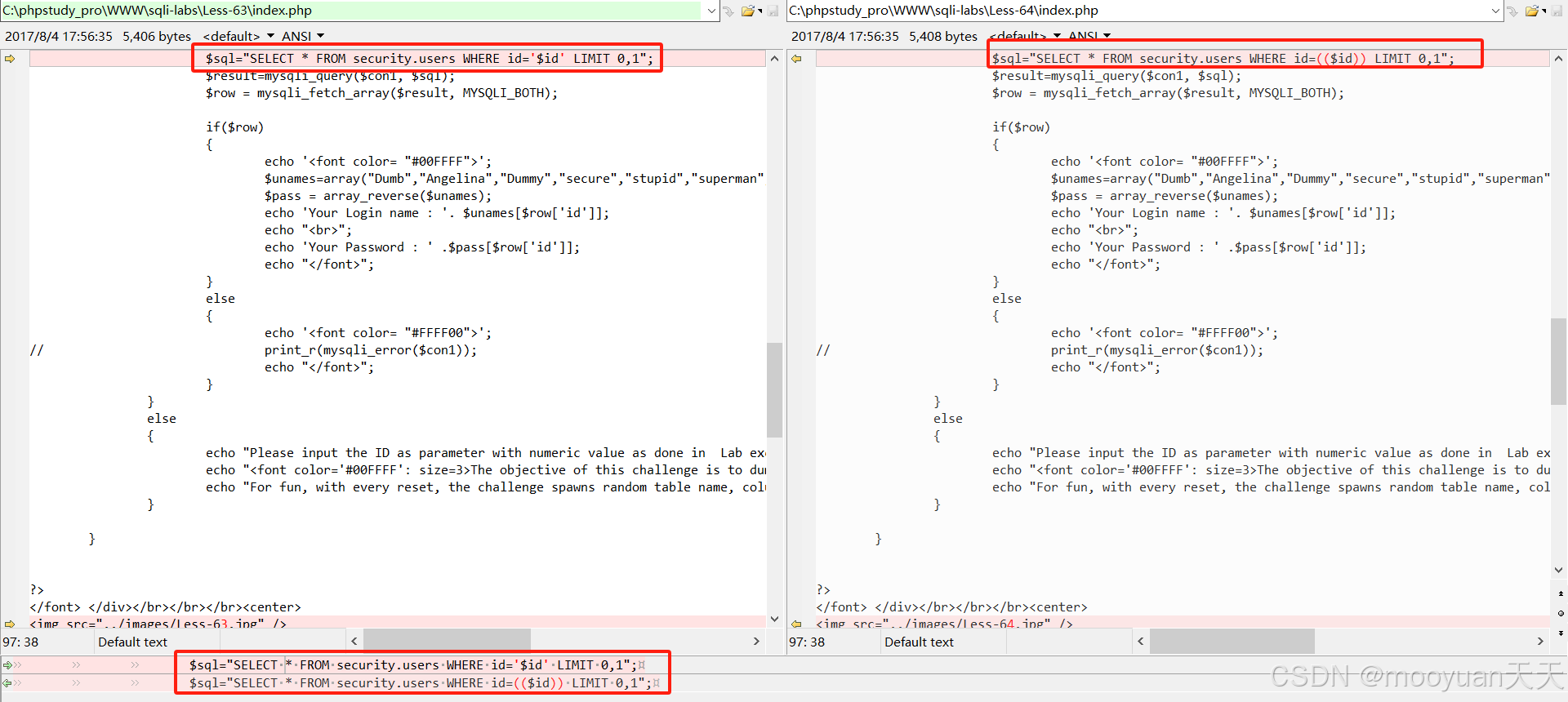Click the right pane horizontal scrollbar thumb
Screen dimensions: 1568x702
click(1232, 642)
